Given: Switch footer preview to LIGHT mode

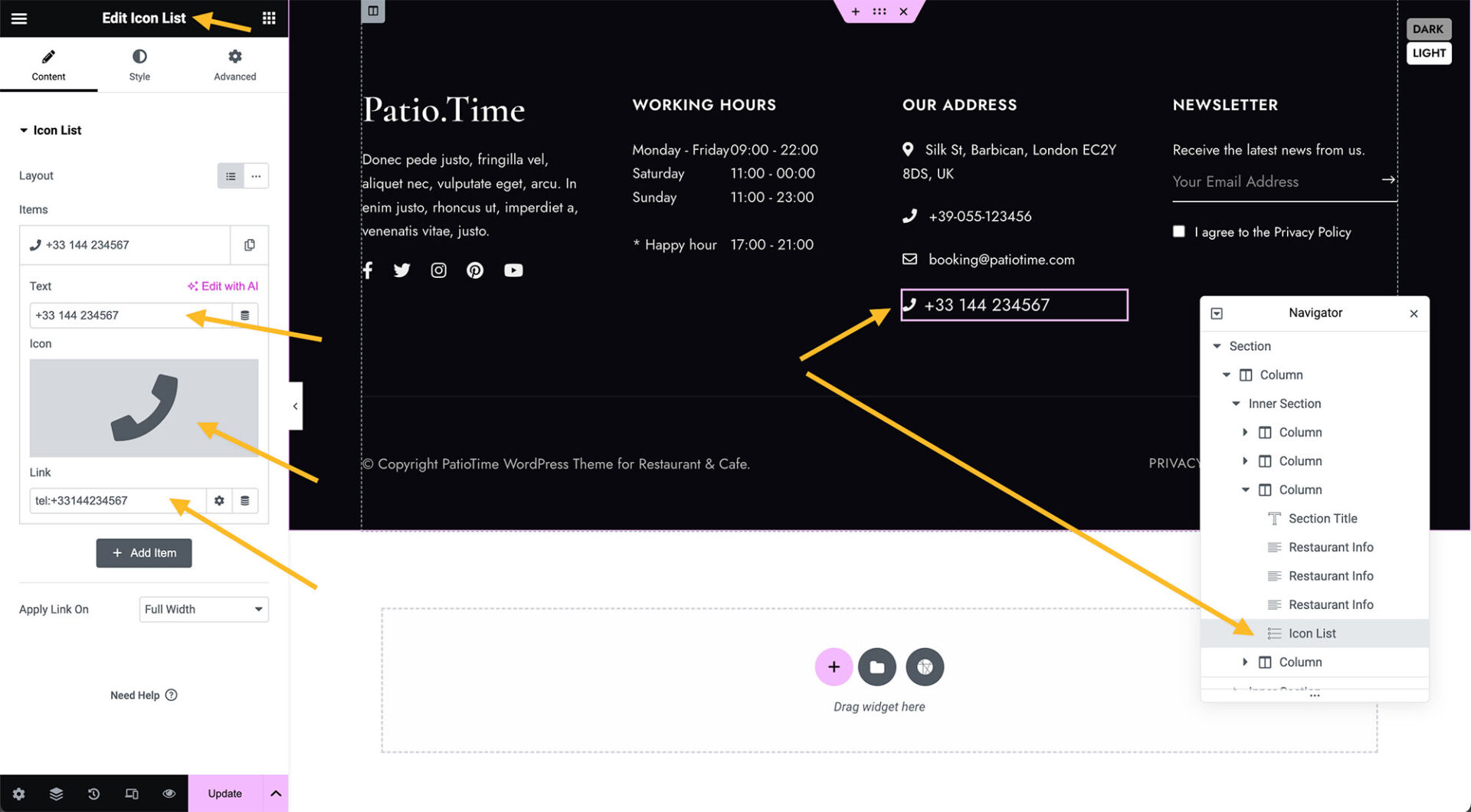Looking at the screenshot, I should coord(1428,53).
